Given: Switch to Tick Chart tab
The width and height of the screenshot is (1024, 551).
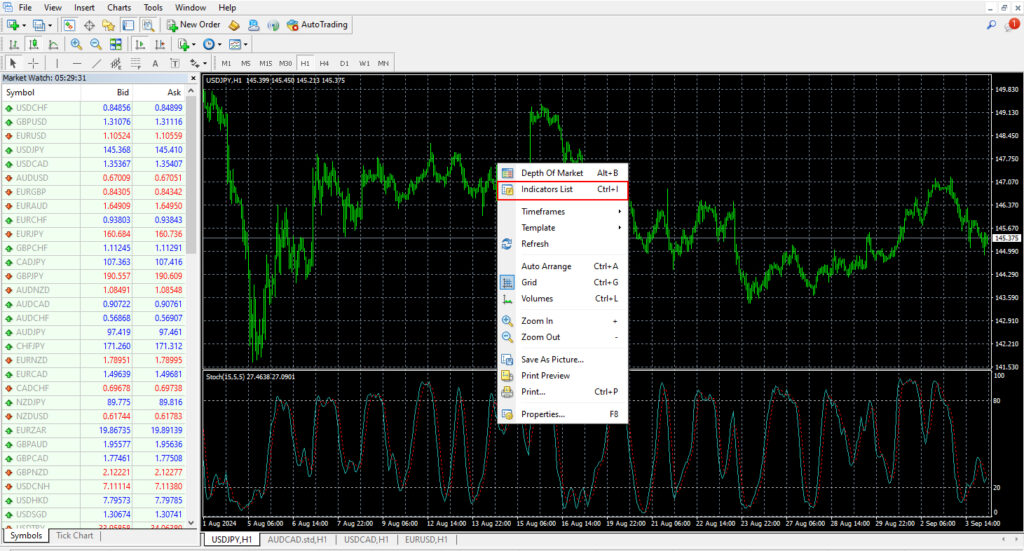Looking at the screenshot, I should coord(74,535).
